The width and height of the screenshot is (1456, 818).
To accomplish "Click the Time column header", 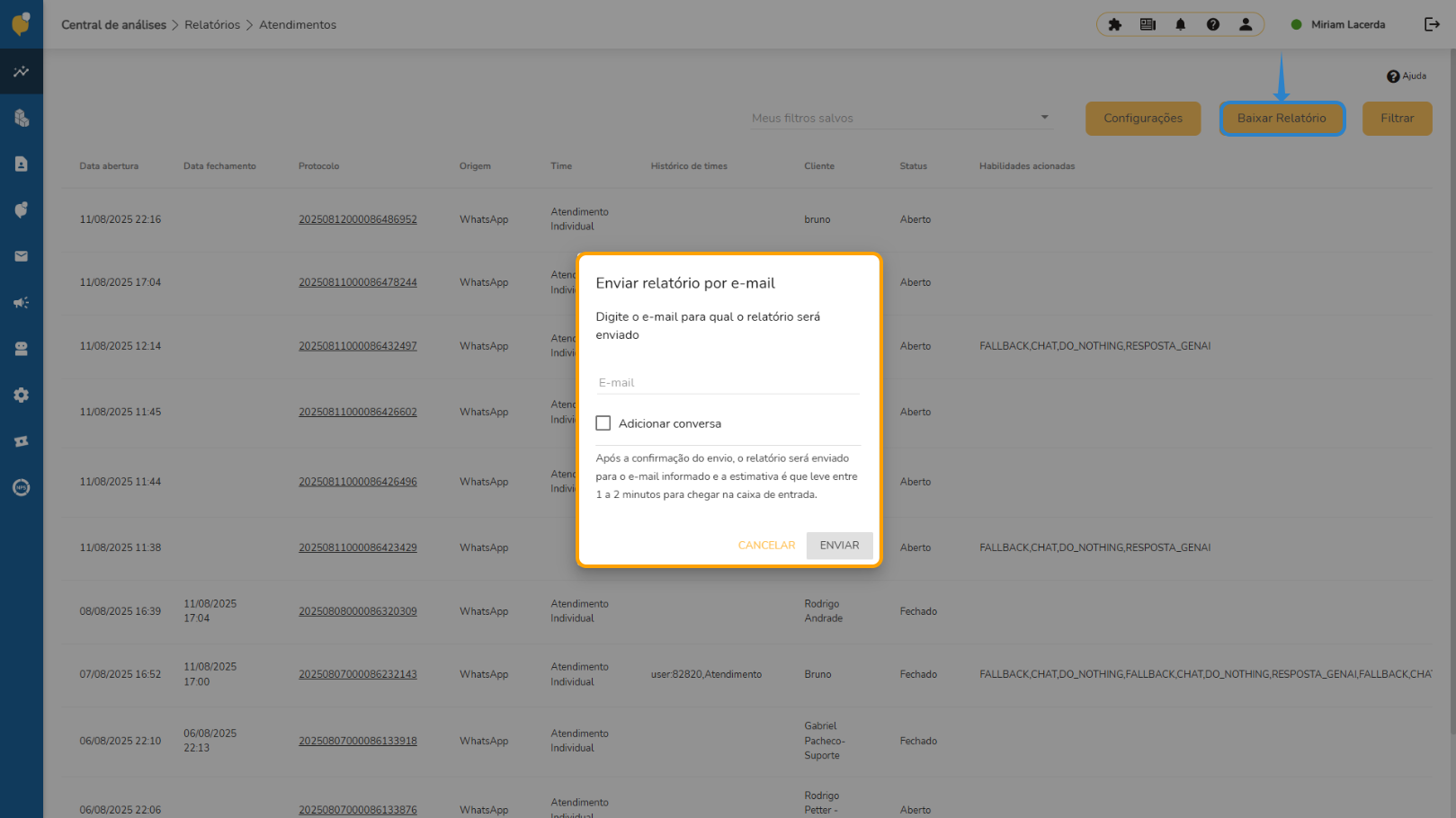I will (561, 166).
